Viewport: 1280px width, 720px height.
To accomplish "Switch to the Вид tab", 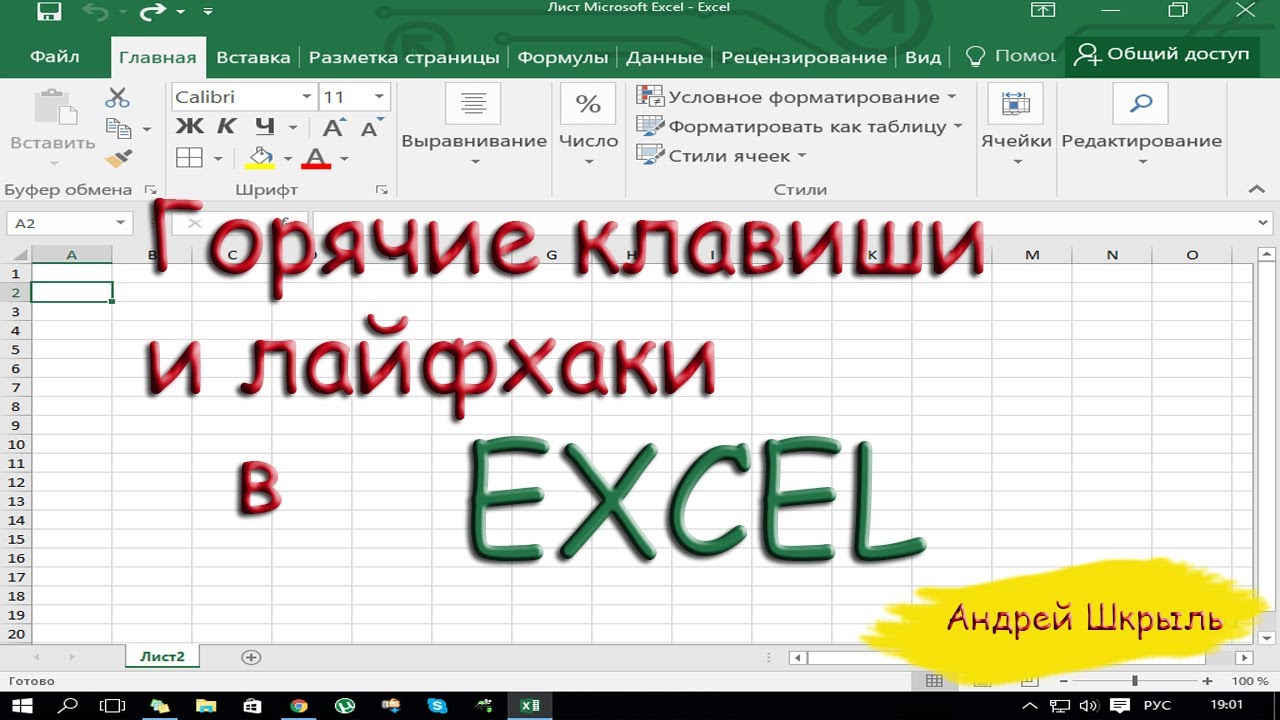I will (923, 57).
